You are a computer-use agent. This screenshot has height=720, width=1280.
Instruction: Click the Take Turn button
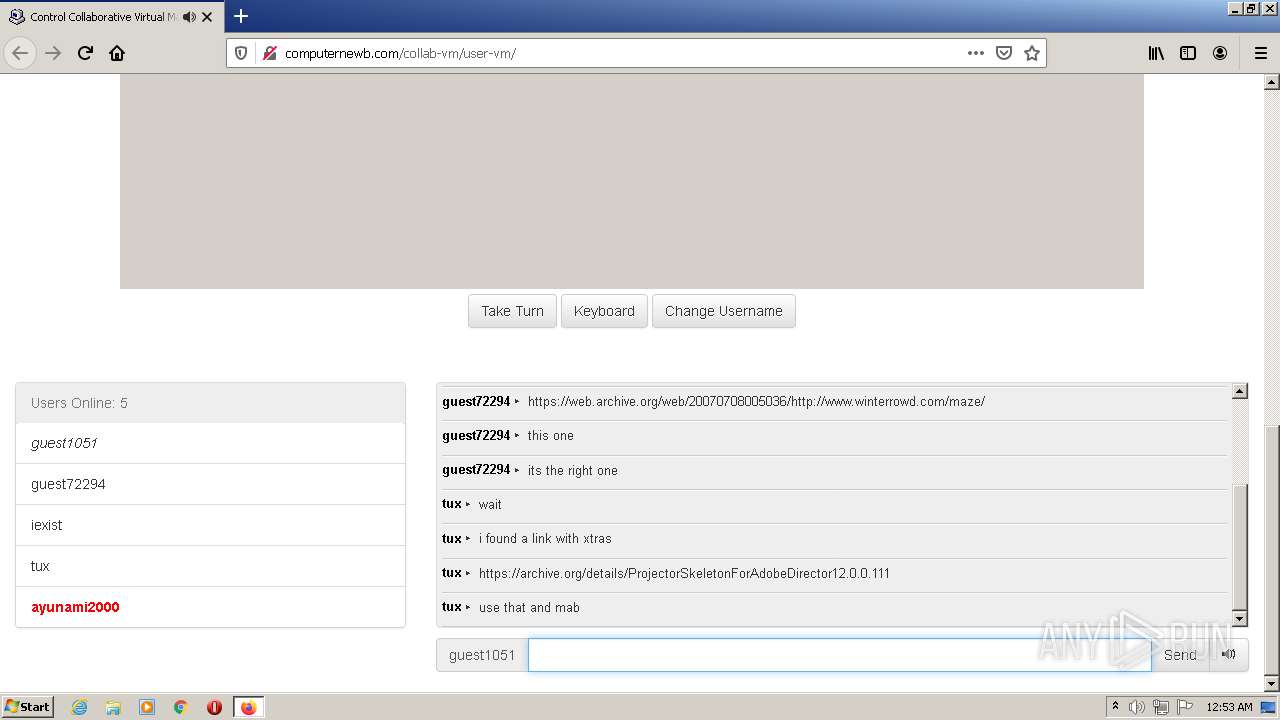[x=512, y=311]
